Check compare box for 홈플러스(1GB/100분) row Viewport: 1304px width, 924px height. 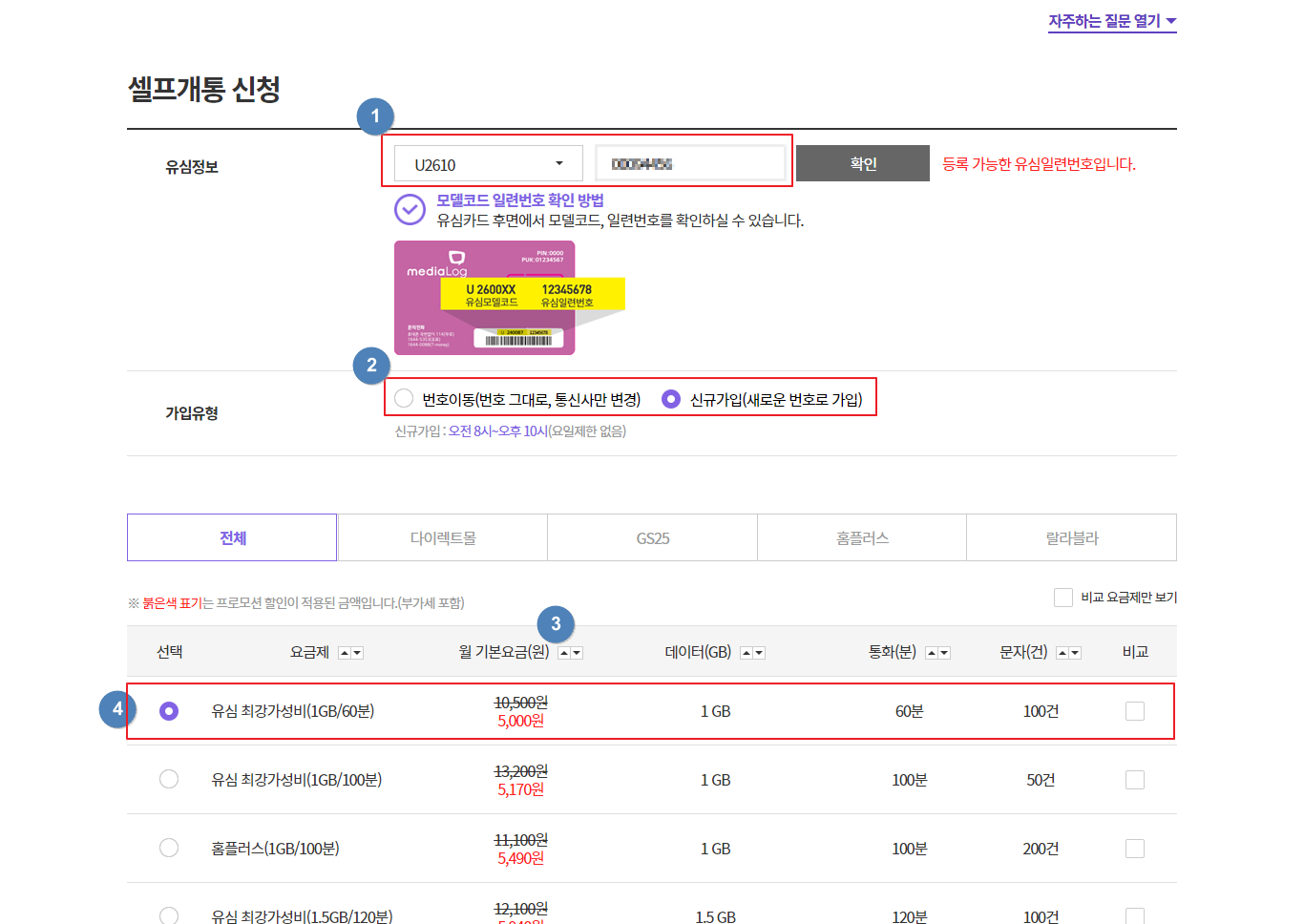click(1135, 849)
